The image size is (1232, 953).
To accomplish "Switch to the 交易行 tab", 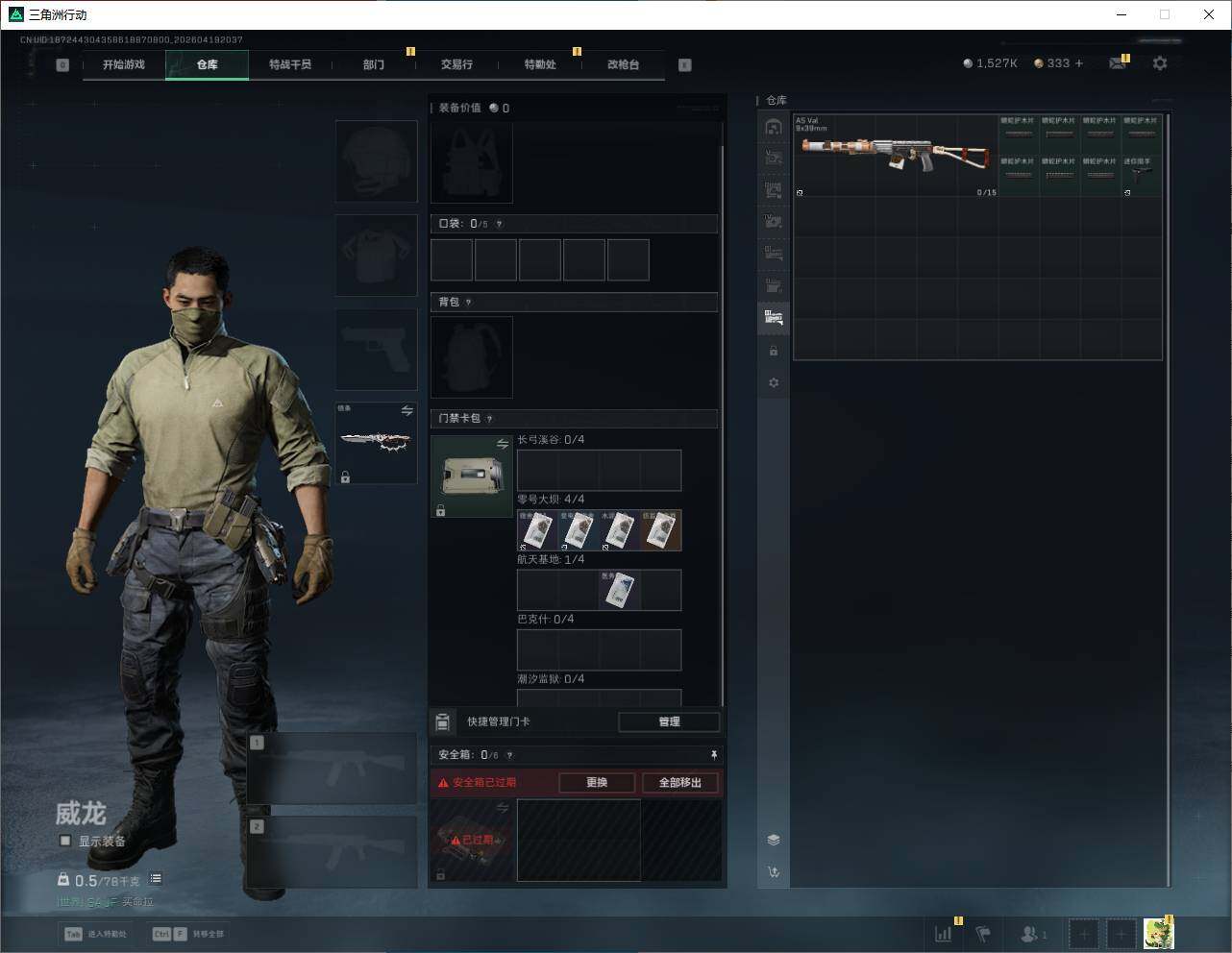I will click(x=456, y=64).
